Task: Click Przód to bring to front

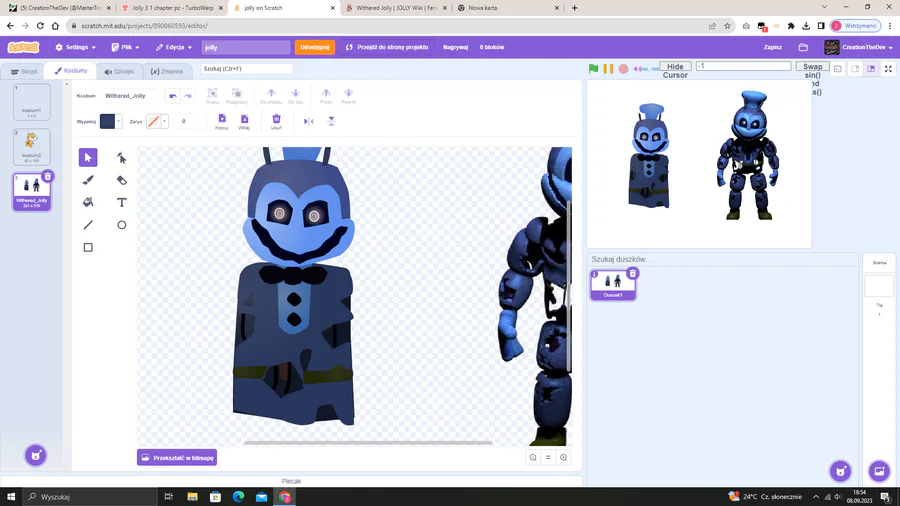Action: [x=326, y=96]
